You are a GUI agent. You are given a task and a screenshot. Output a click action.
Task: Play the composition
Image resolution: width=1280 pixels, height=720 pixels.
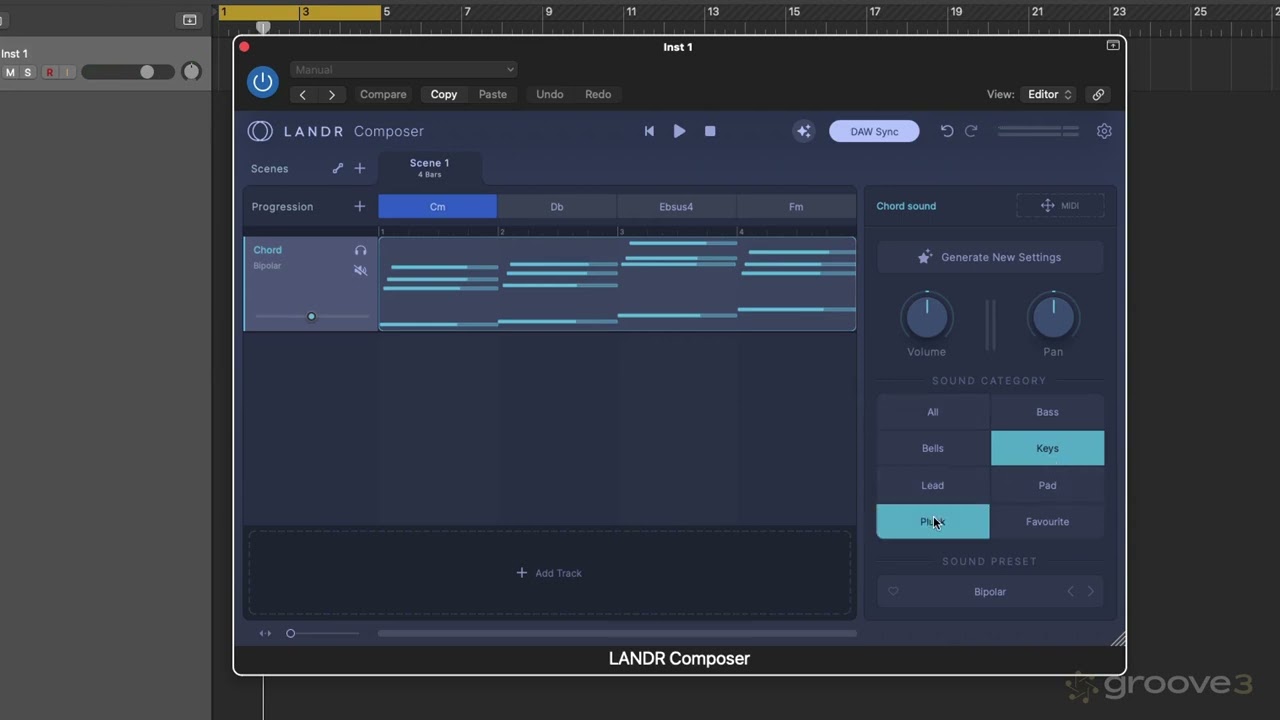point(679,131)
